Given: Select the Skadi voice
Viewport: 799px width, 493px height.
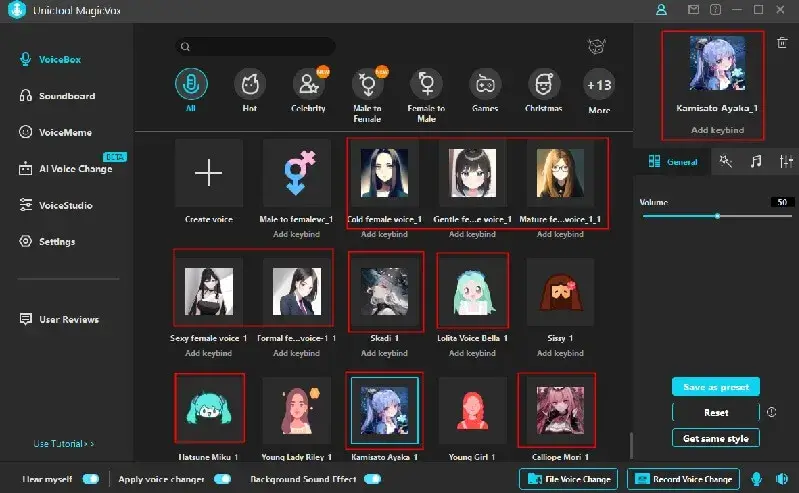Looking at the screenshot, I should [385, 292].
